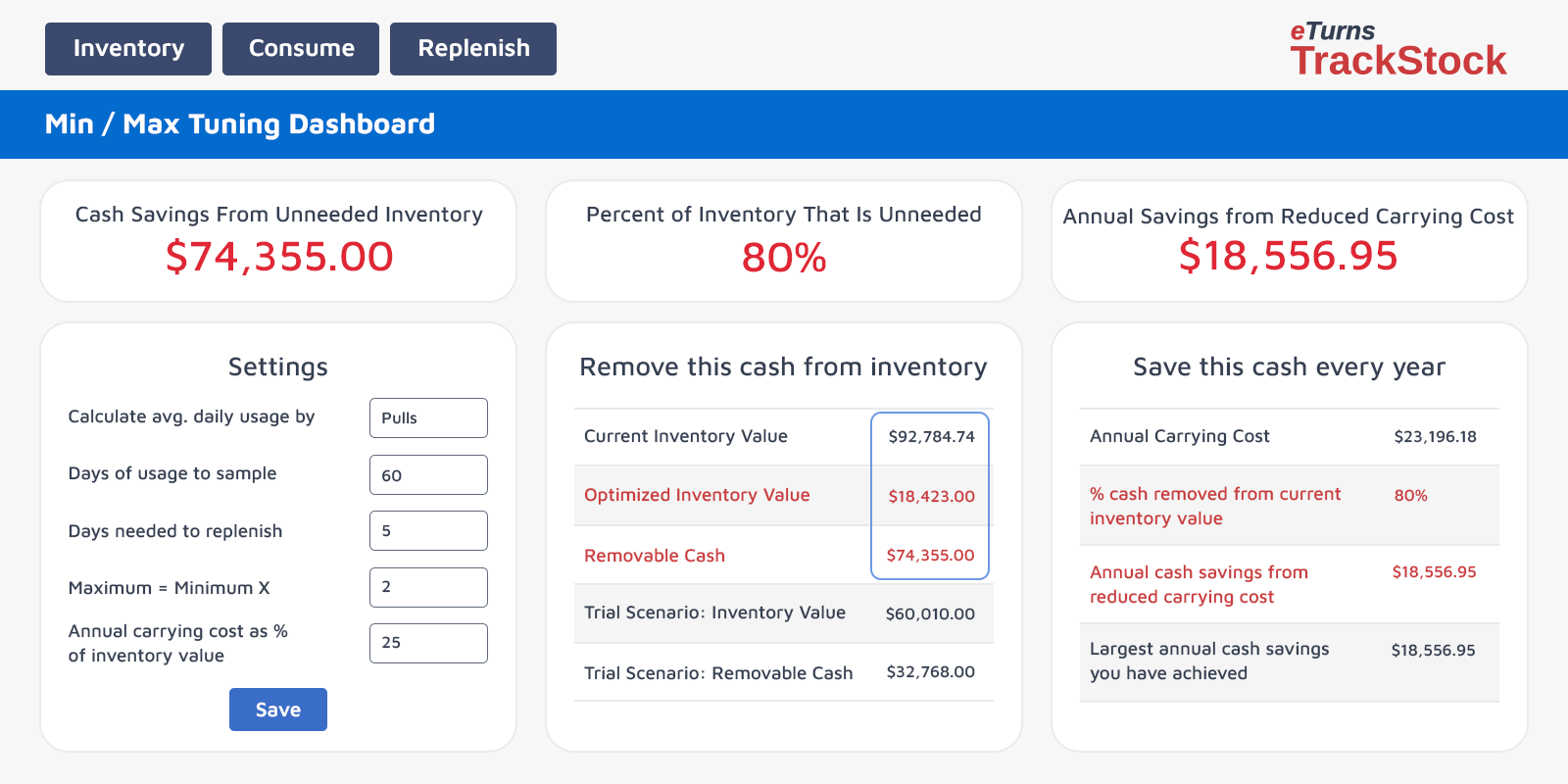Viewport: 1568px width, 784px height.
Task: Click the Current Inventory Value amount
Action: (x=931, y=437)
